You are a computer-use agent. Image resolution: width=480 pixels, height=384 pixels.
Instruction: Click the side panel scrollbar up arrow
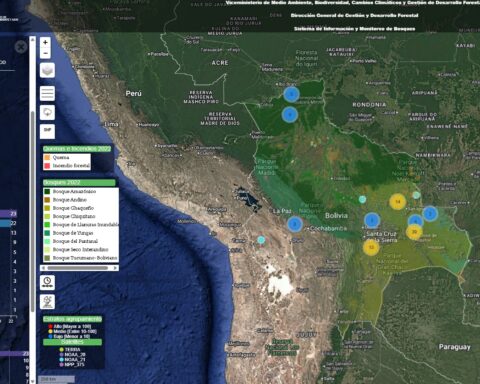click(x=32, y=39)
